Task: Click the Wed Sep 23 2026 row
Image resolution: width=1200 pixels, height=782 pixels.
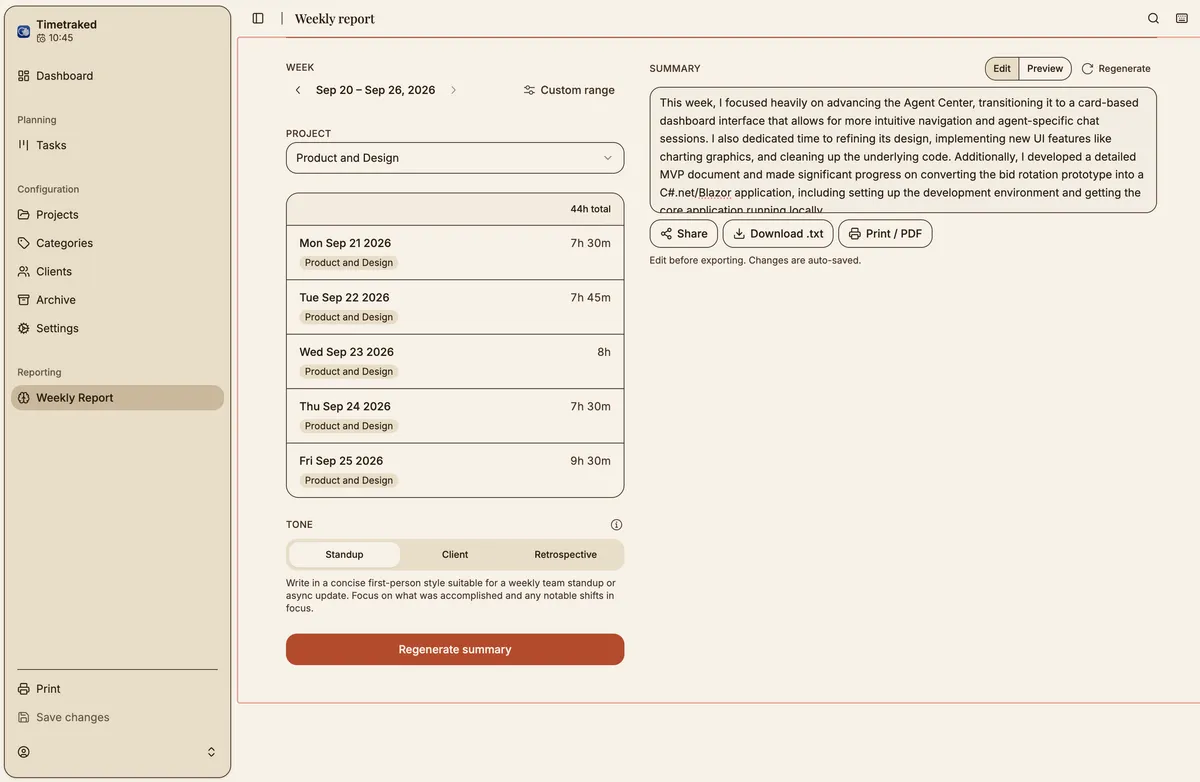Action: tap(455, 361)
